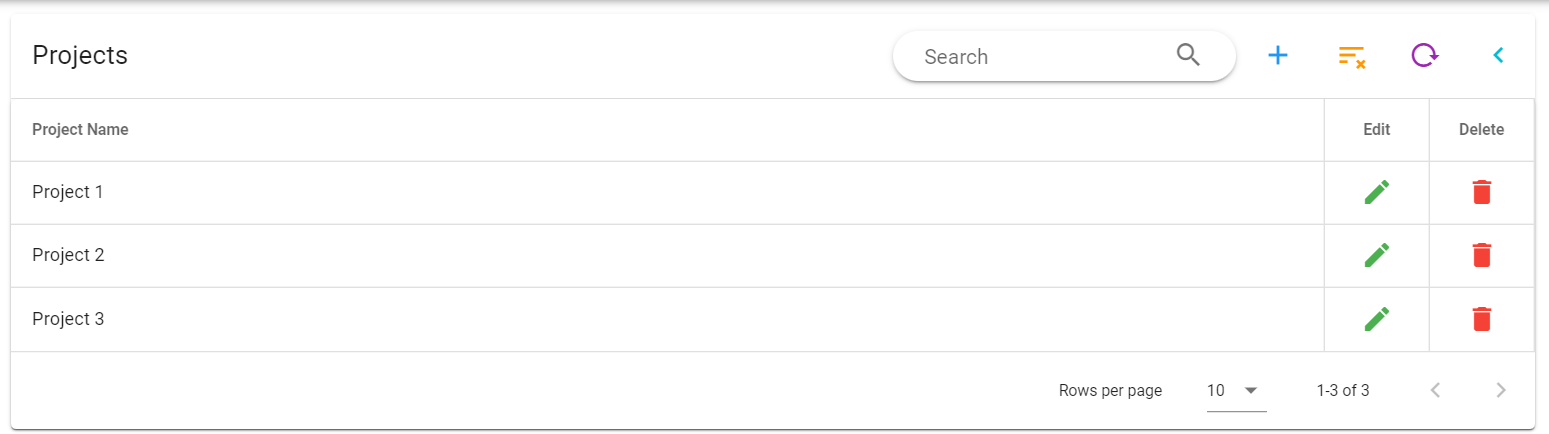
Task: Go to the next page of projects
Action: coord(1500,391)
